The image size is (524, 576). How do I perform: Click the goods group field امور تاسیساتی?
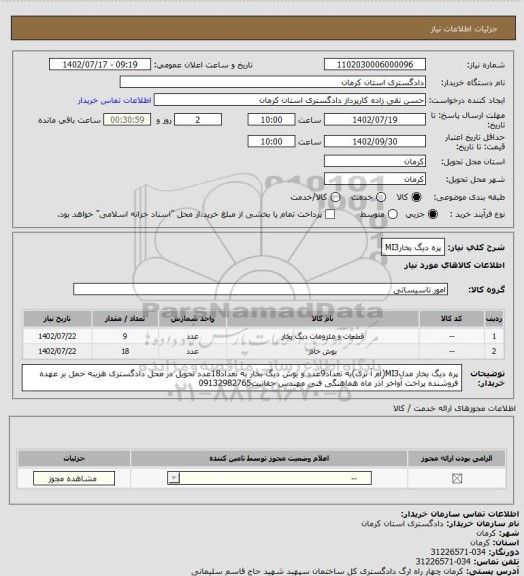click(x=261, y=289)
